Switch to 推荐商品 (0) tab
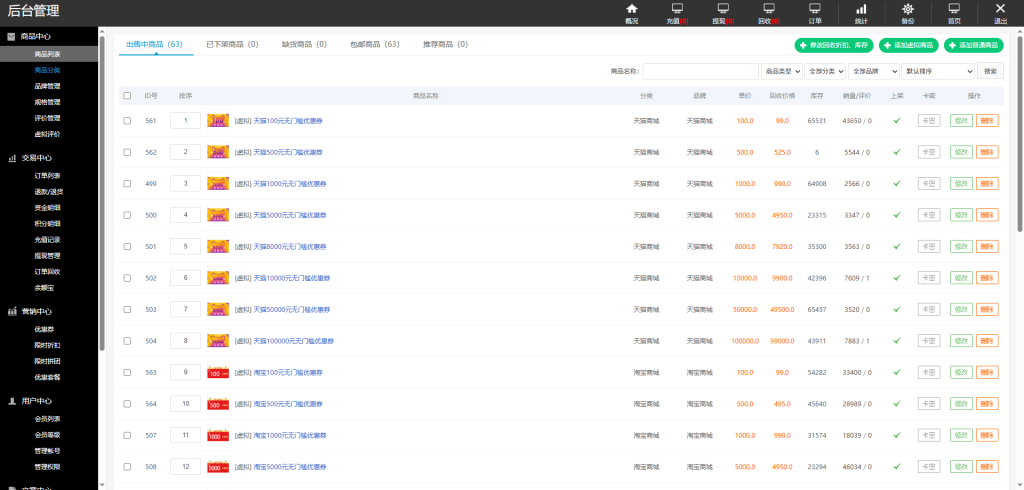The width and height of the screenshot is (1024, 490). 445,44
